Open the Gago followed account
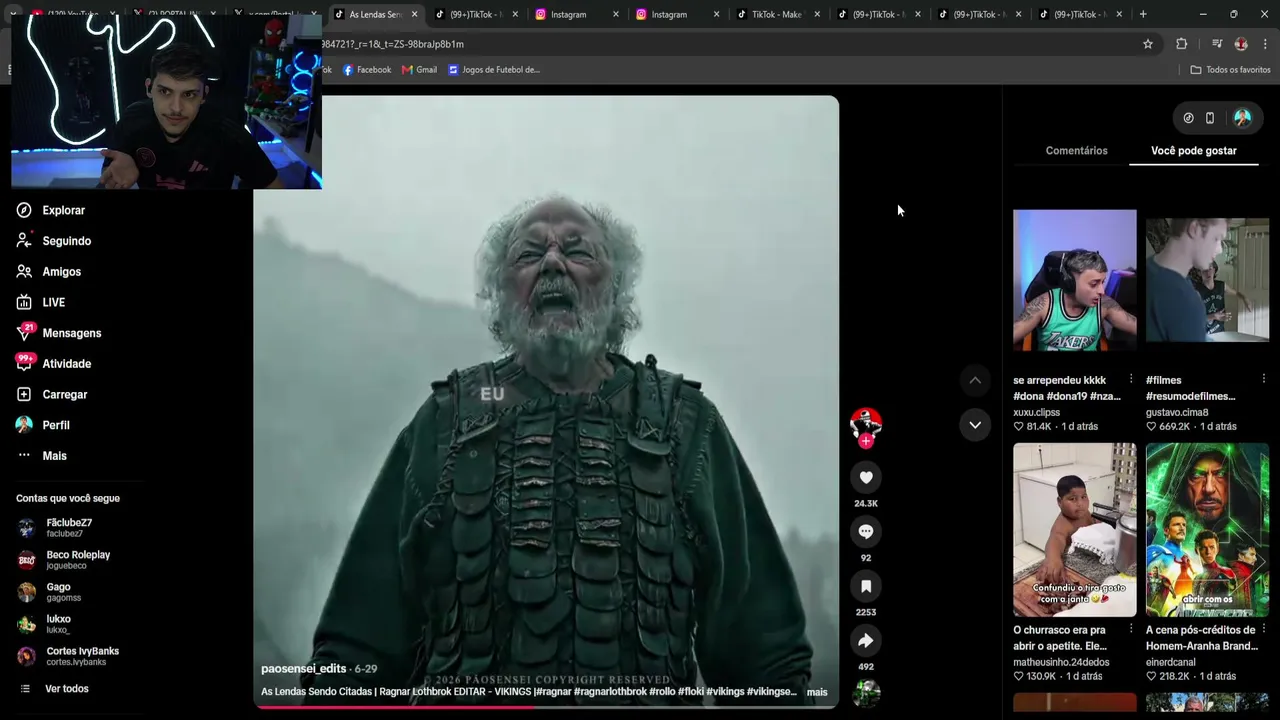Screen dimensions: 1280x720 tap(50, 592)
